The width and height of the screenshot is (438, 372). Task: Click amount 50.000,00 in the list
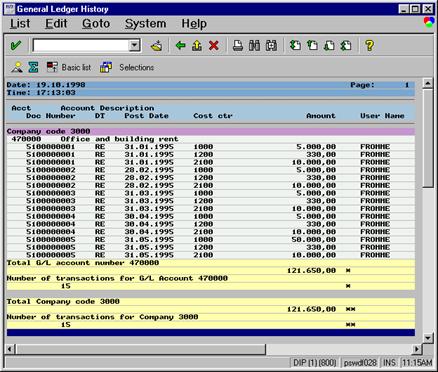coord(313,239)
